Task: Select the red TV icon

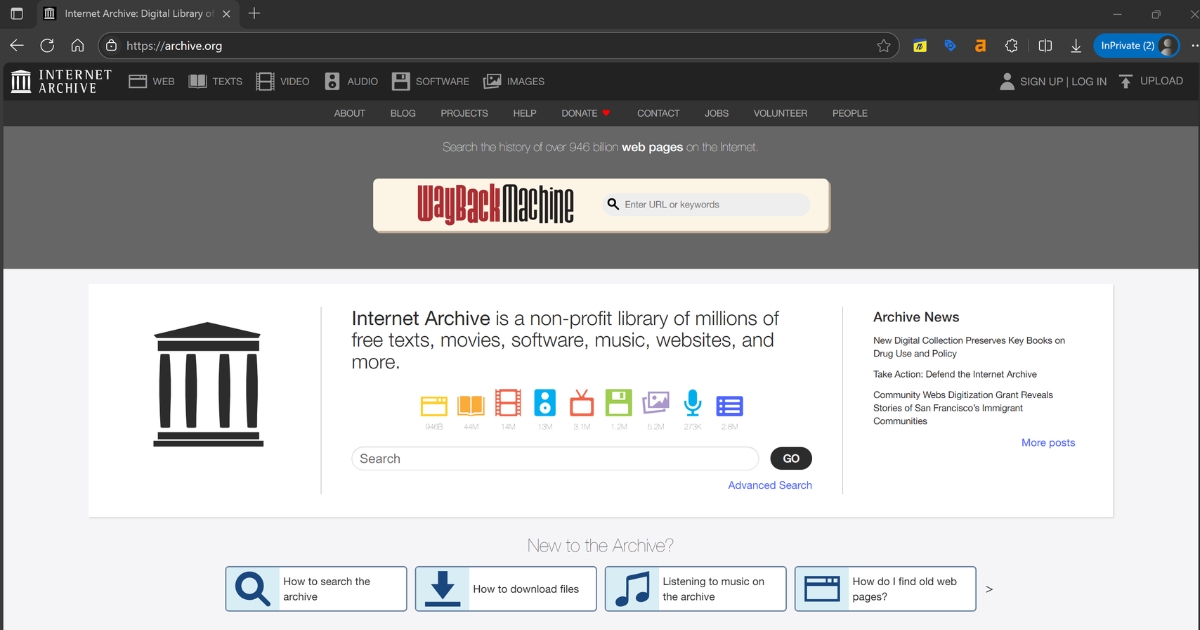Action: 582,404
